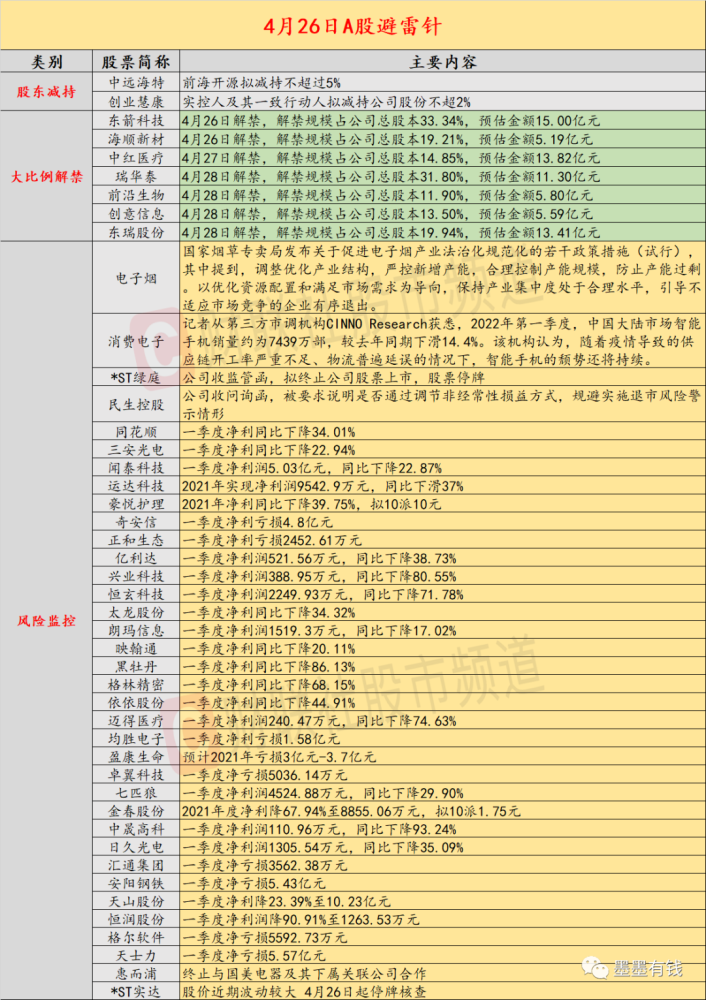Select the stock name '日久光电'
This screenshot has width=706, height=1000.
coord(136,847)
